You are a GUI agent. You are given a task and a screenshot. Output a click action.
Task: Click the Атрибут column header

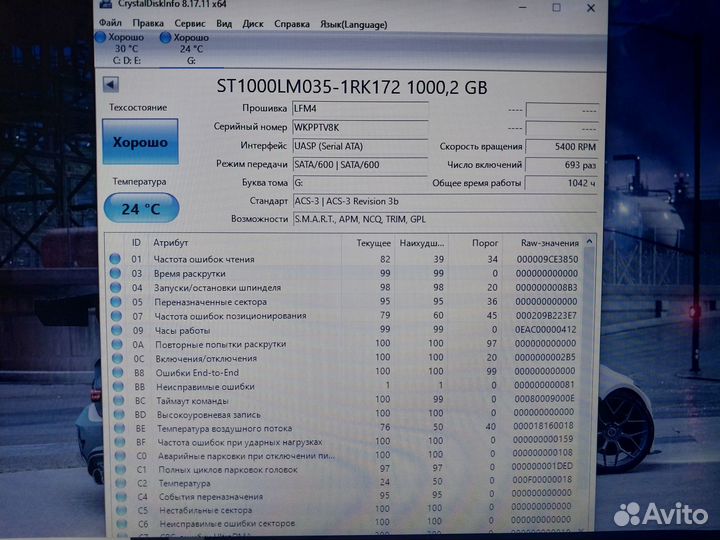coord(170,242)
